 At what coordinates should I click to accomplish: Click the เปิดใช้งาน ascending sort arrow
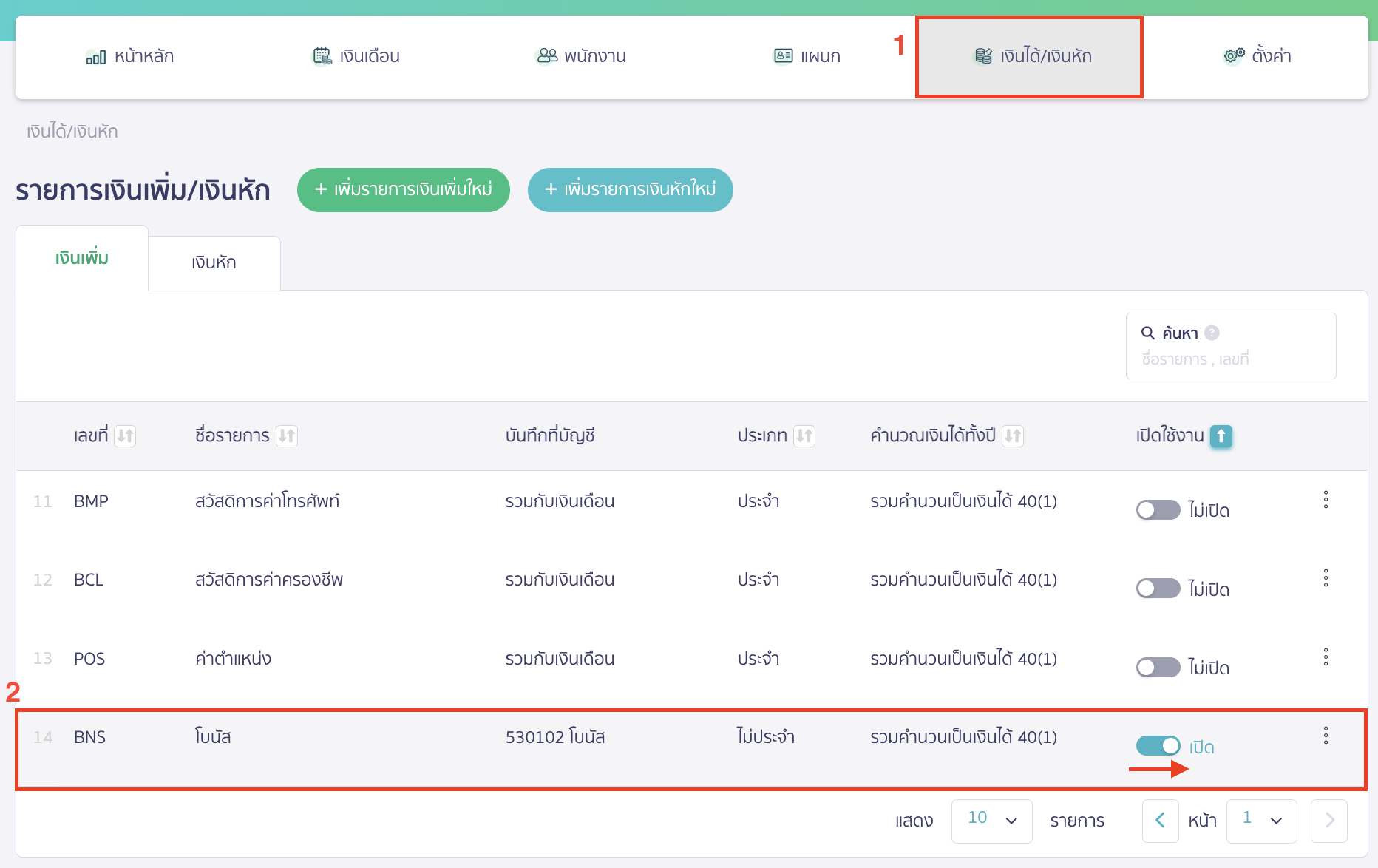tap(1221, 436)
